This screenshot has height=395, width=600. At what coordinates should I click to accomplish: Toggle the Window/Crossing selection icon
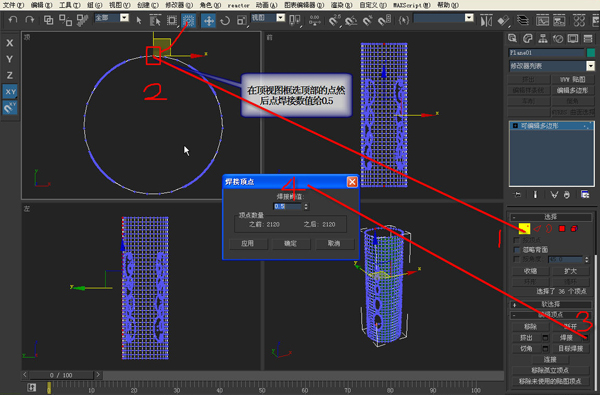point(188,20)
